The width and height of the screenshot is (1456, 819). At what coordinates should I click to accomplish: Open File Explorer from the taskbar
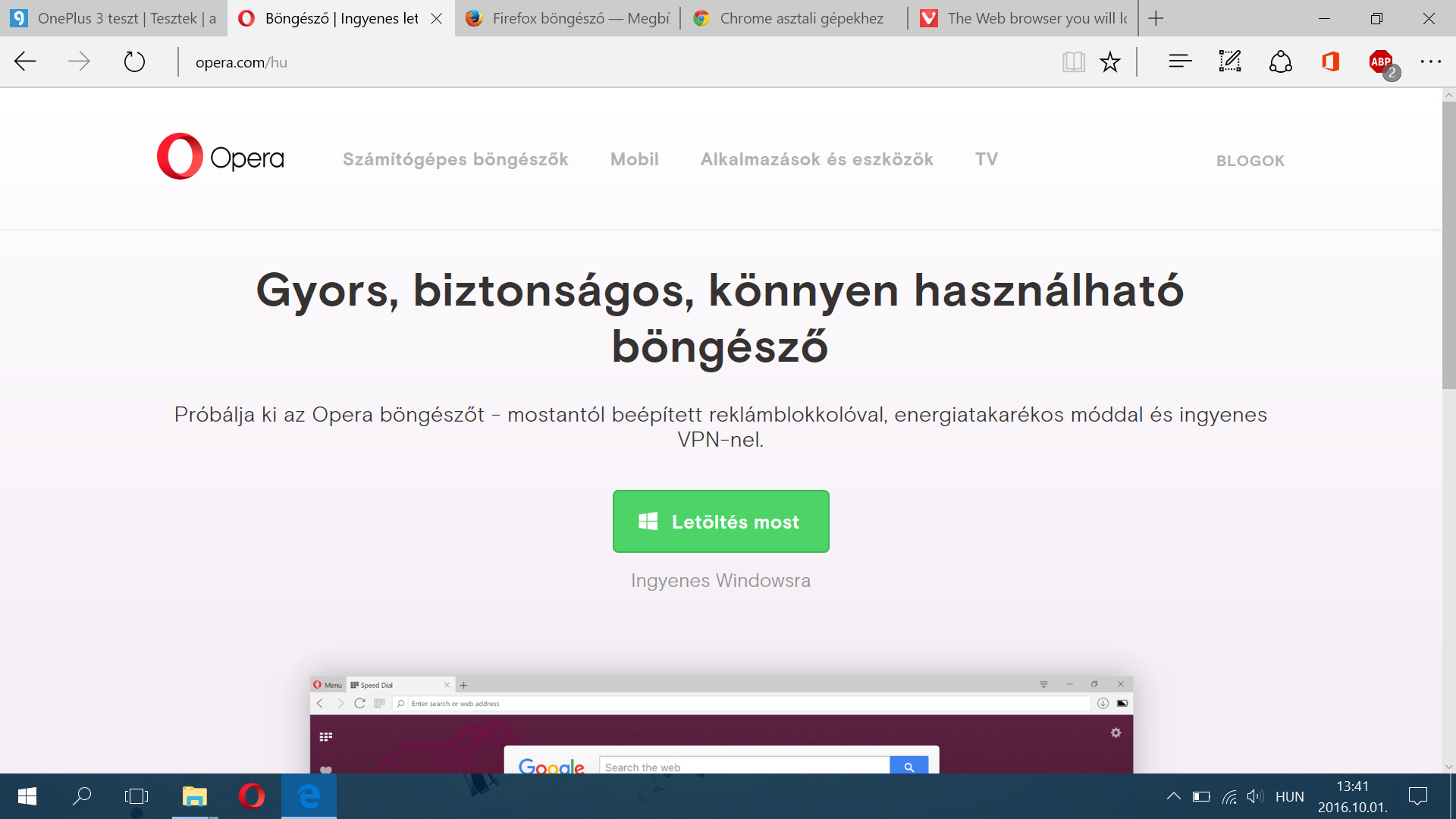(194, 796)
